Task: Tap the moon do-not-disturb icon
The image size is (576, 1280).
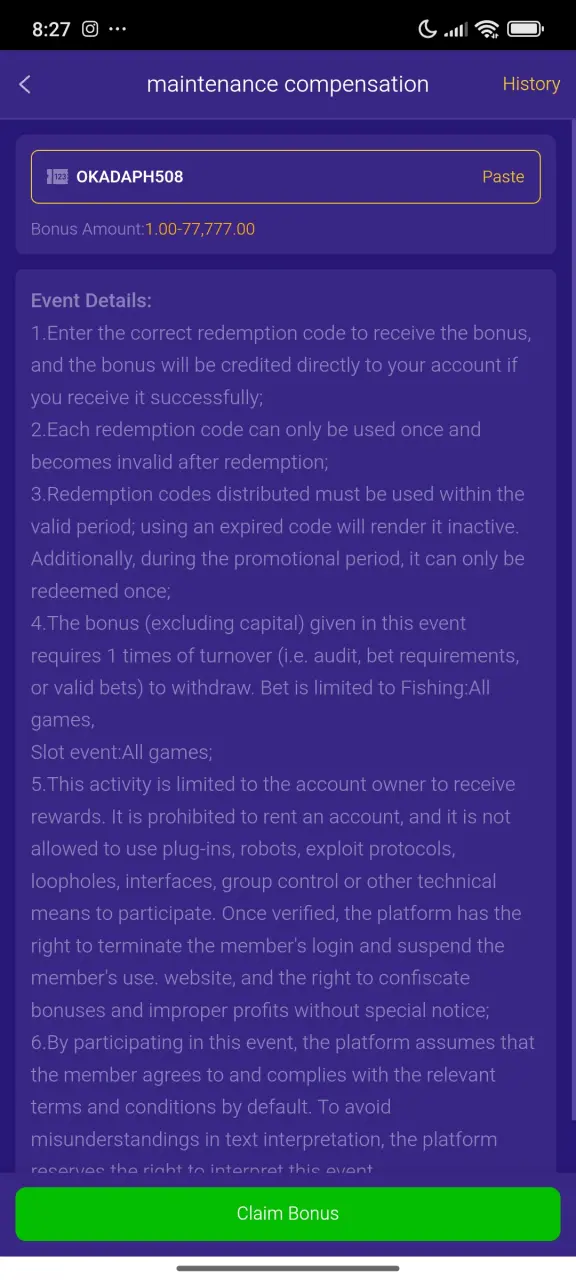Action: [427, 29]
